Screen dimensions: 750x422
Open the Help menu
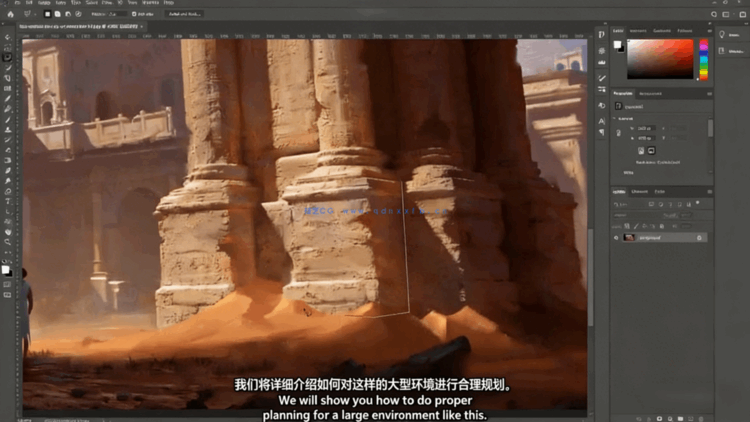pyautogui.click(x=168, y=2)
